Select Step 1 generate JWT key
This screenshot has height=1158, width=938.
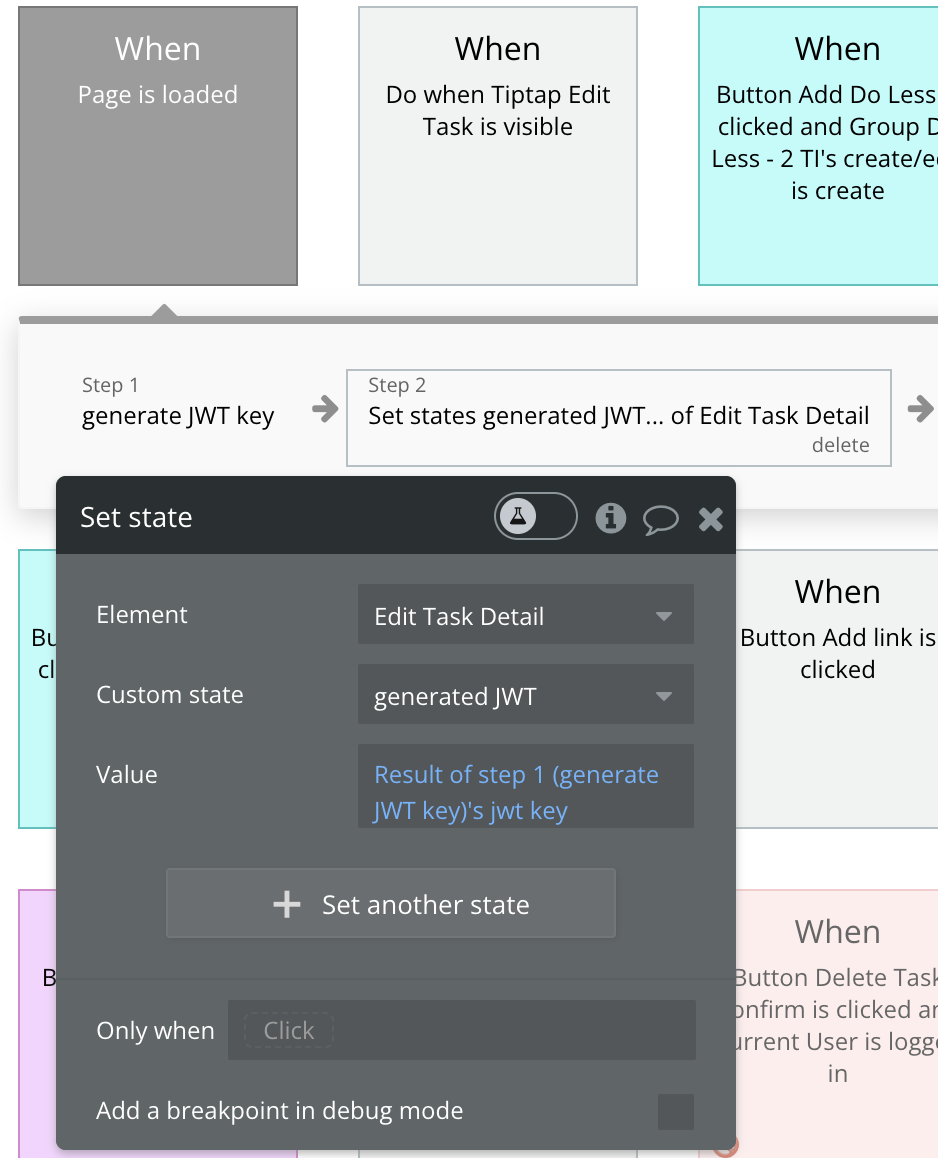pyautogui.click(x=177, y=405)
